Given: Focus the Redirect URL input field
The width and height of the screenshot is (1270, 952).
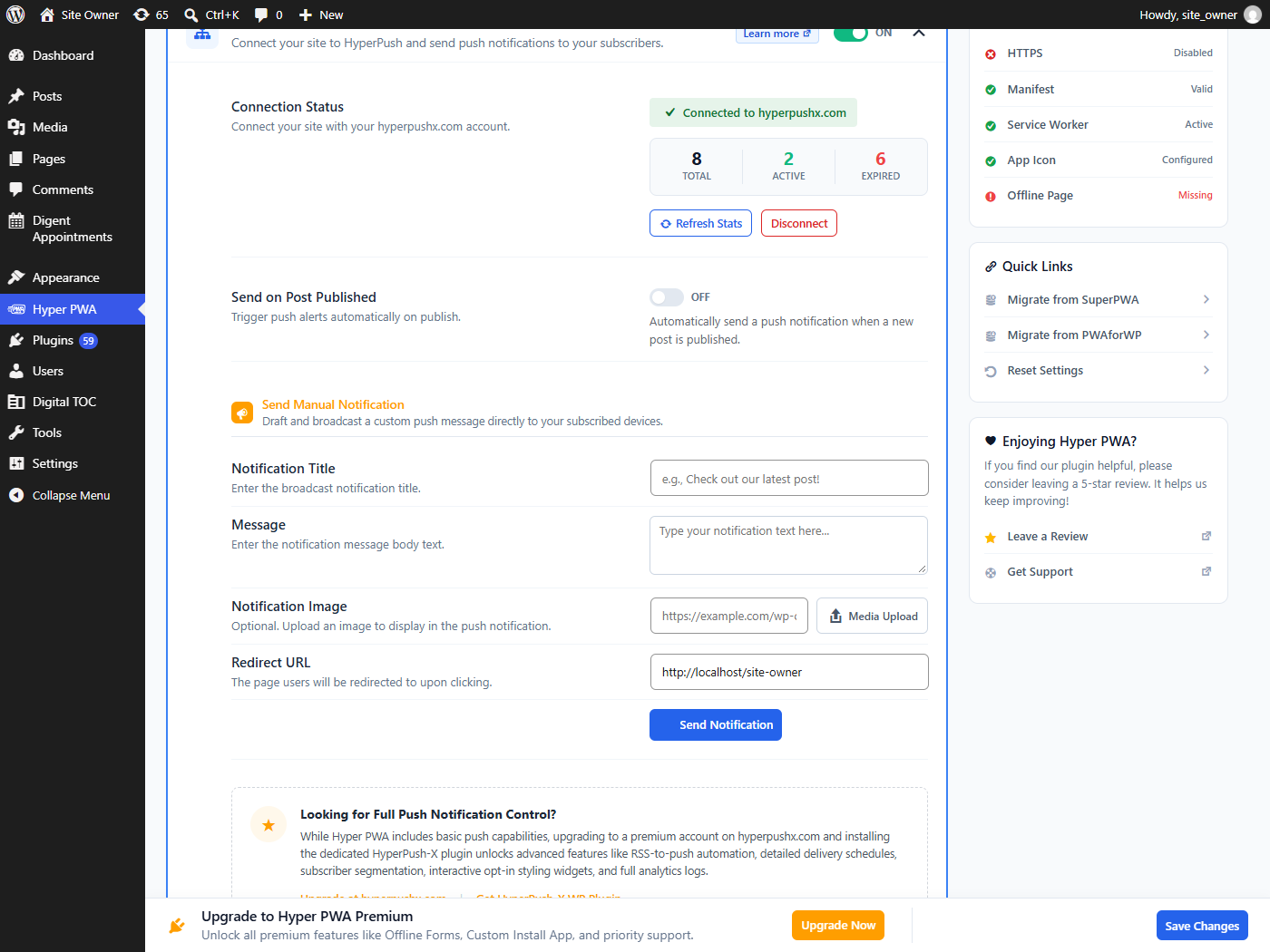Looking at the screenshot, I should point(789,672).
